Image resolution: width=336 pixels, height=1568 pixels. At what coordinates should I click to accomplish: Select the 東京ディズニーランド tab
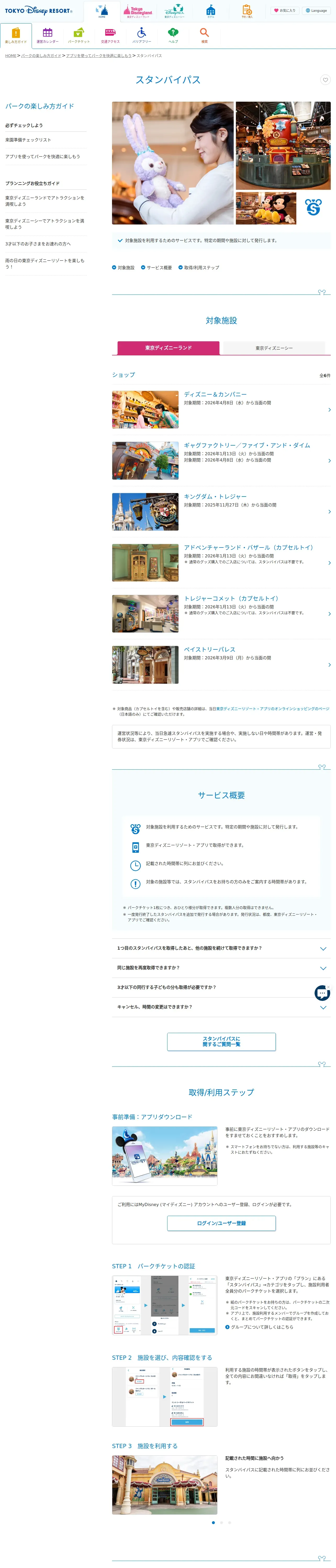point(168,348)
